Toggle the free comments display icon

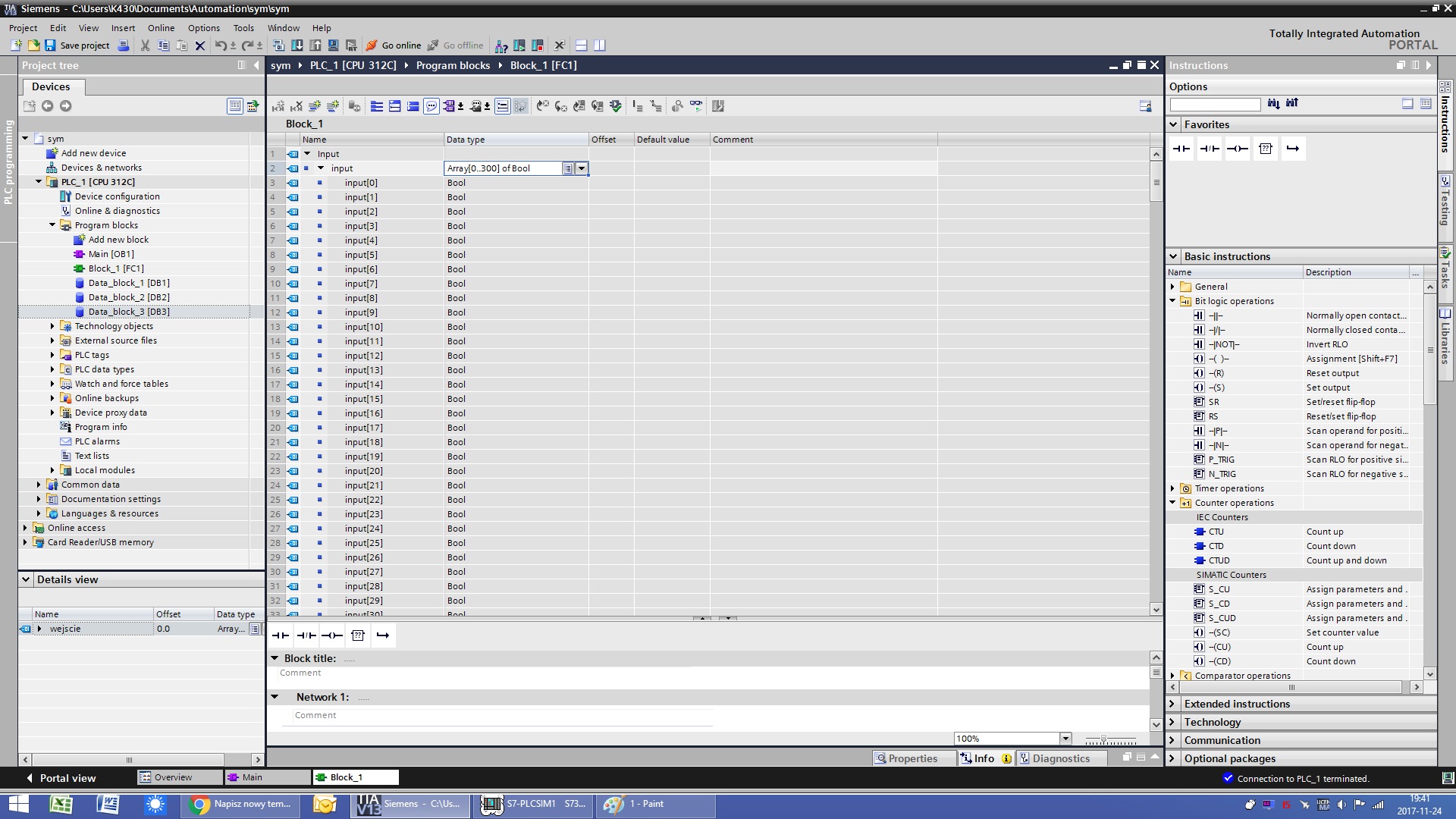431,106
